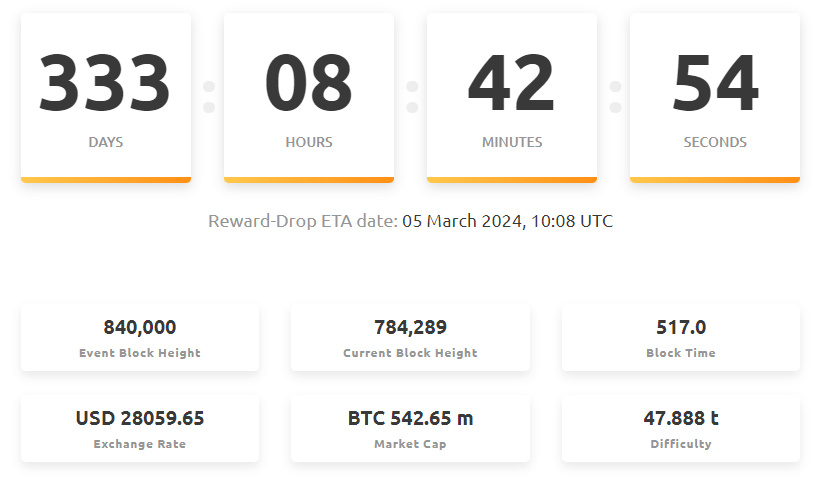Click the USD 28059.65 exchange rate value

tap(140, 418)
